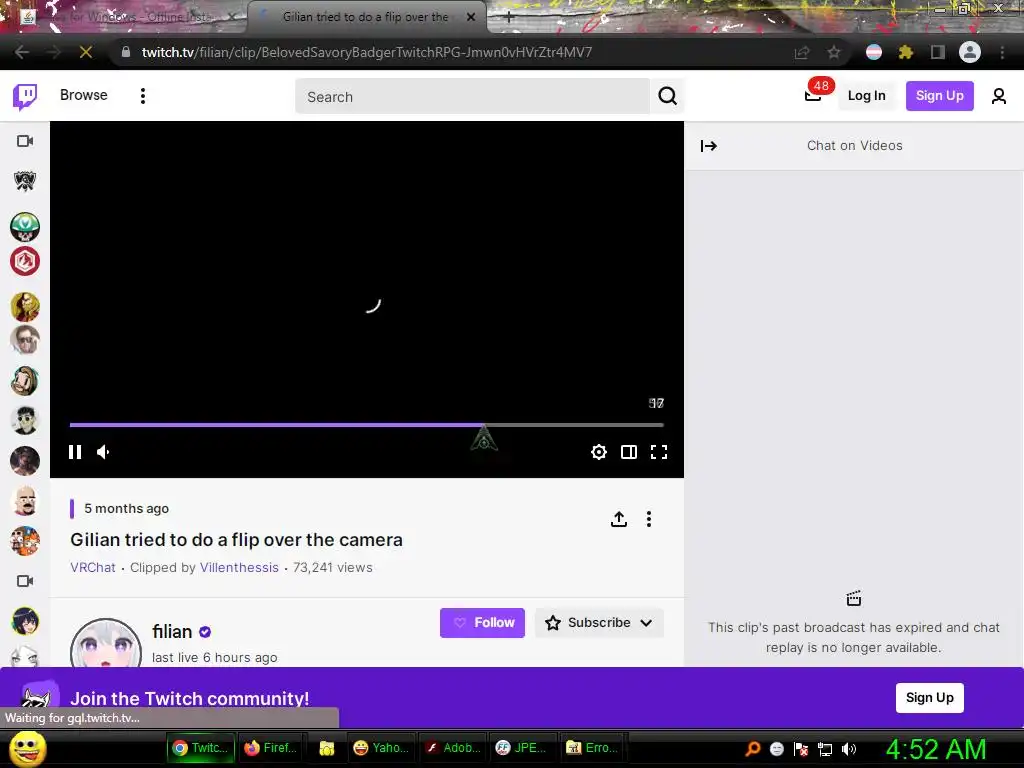The image size is (1024, 768).
Task: Click the taskbar clock showing 4:52 AM
Action: (935, 749)
